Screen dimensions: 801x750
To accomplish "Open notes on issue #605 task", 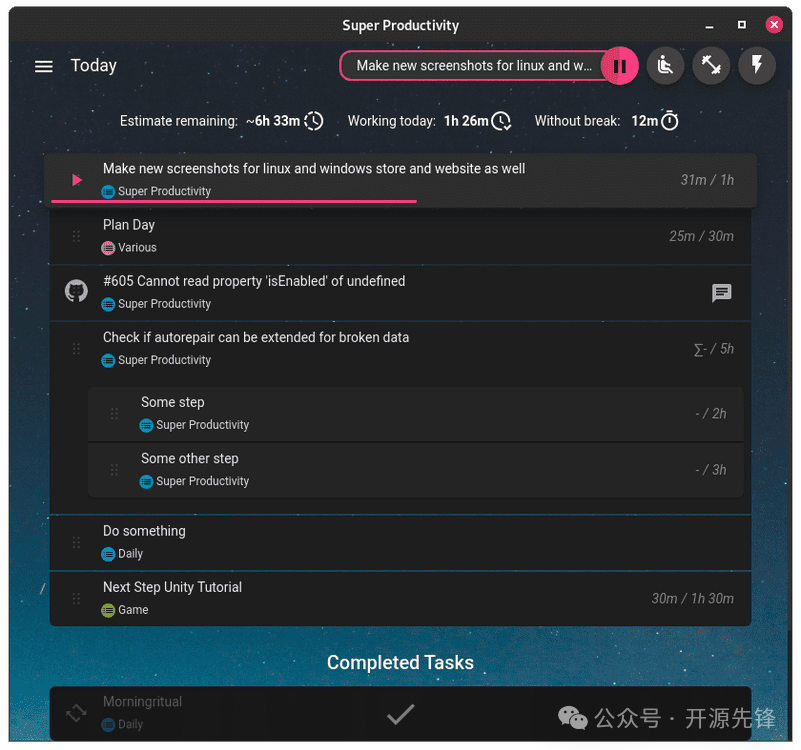I will coord(721,293).
